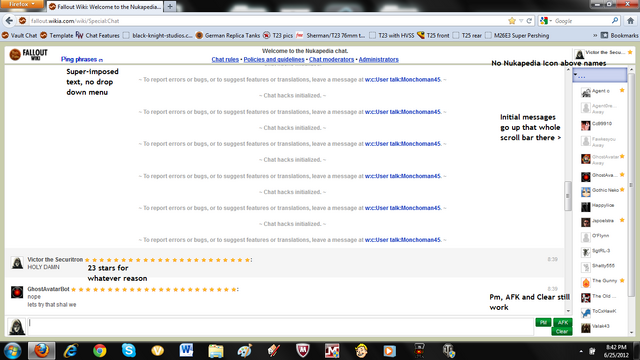Open Agent c's avatar in user list

coord(586,92)
